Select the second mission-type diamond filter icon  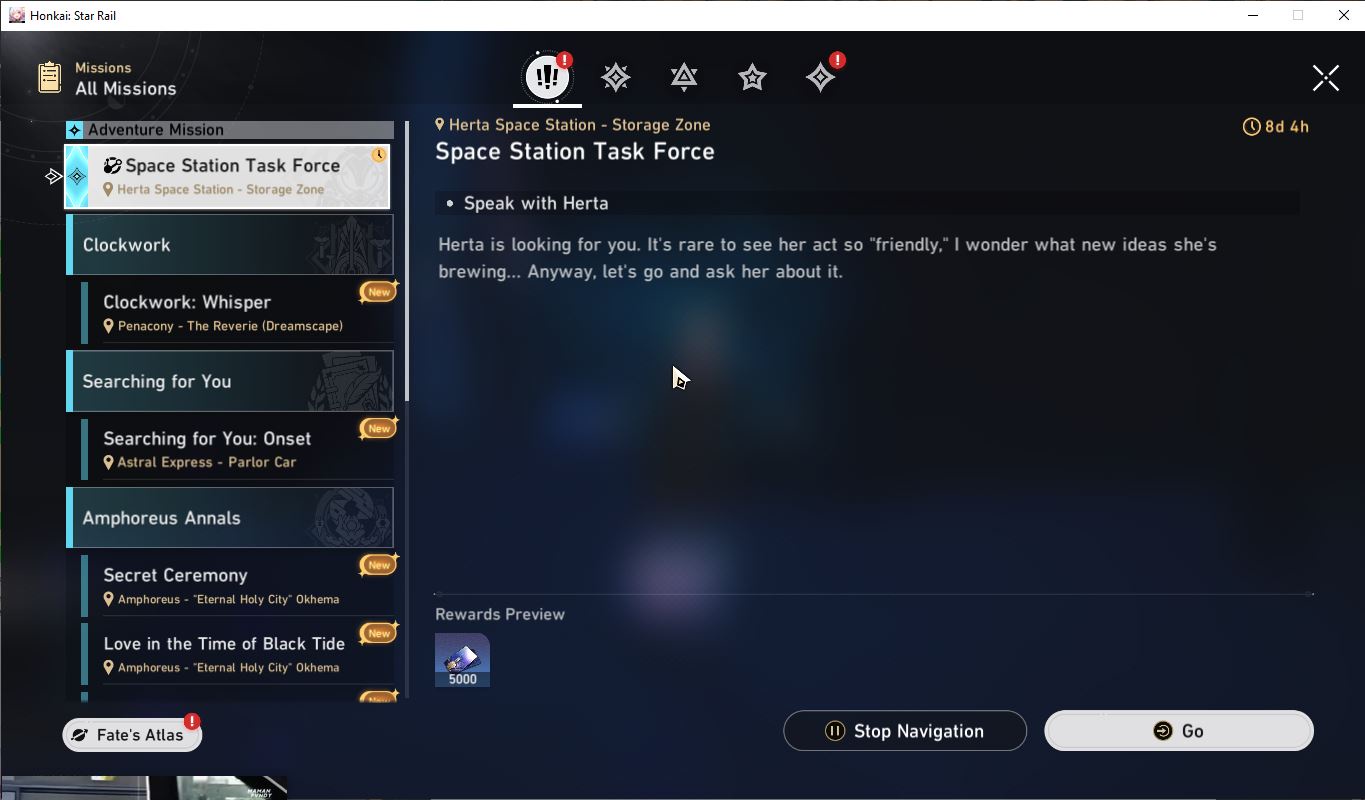click(615, 77)
